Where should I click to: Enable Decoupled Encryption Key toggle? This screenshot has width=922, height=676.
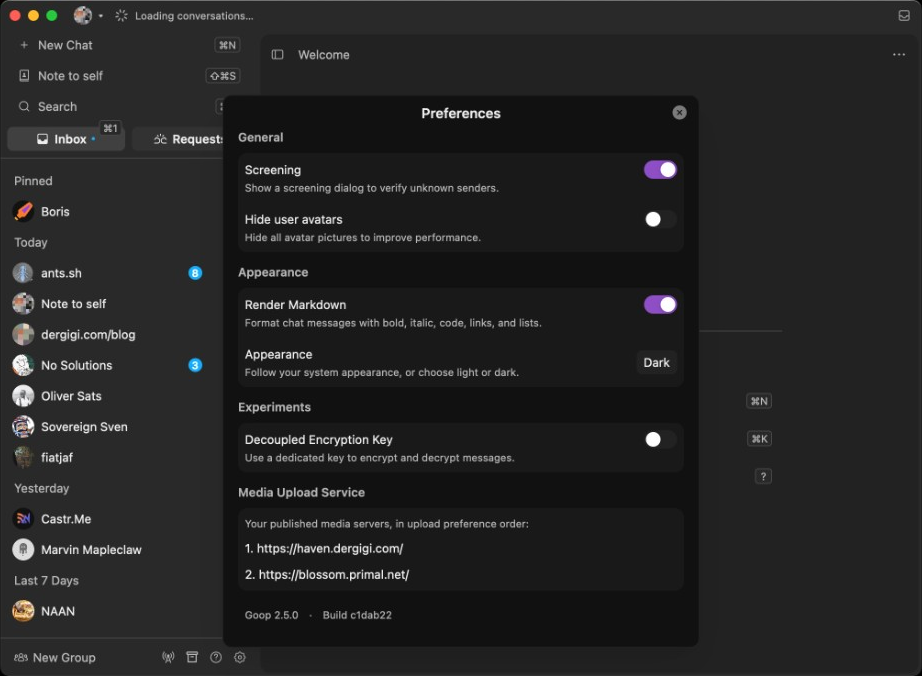pyautogui.click(x=660, y=439)
